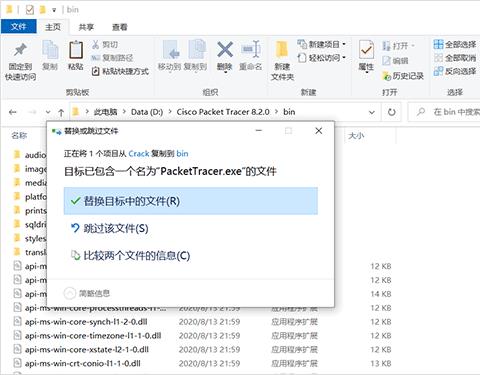
Task: Switch to the 主页 ribbon tab
Action: [53, 27]
